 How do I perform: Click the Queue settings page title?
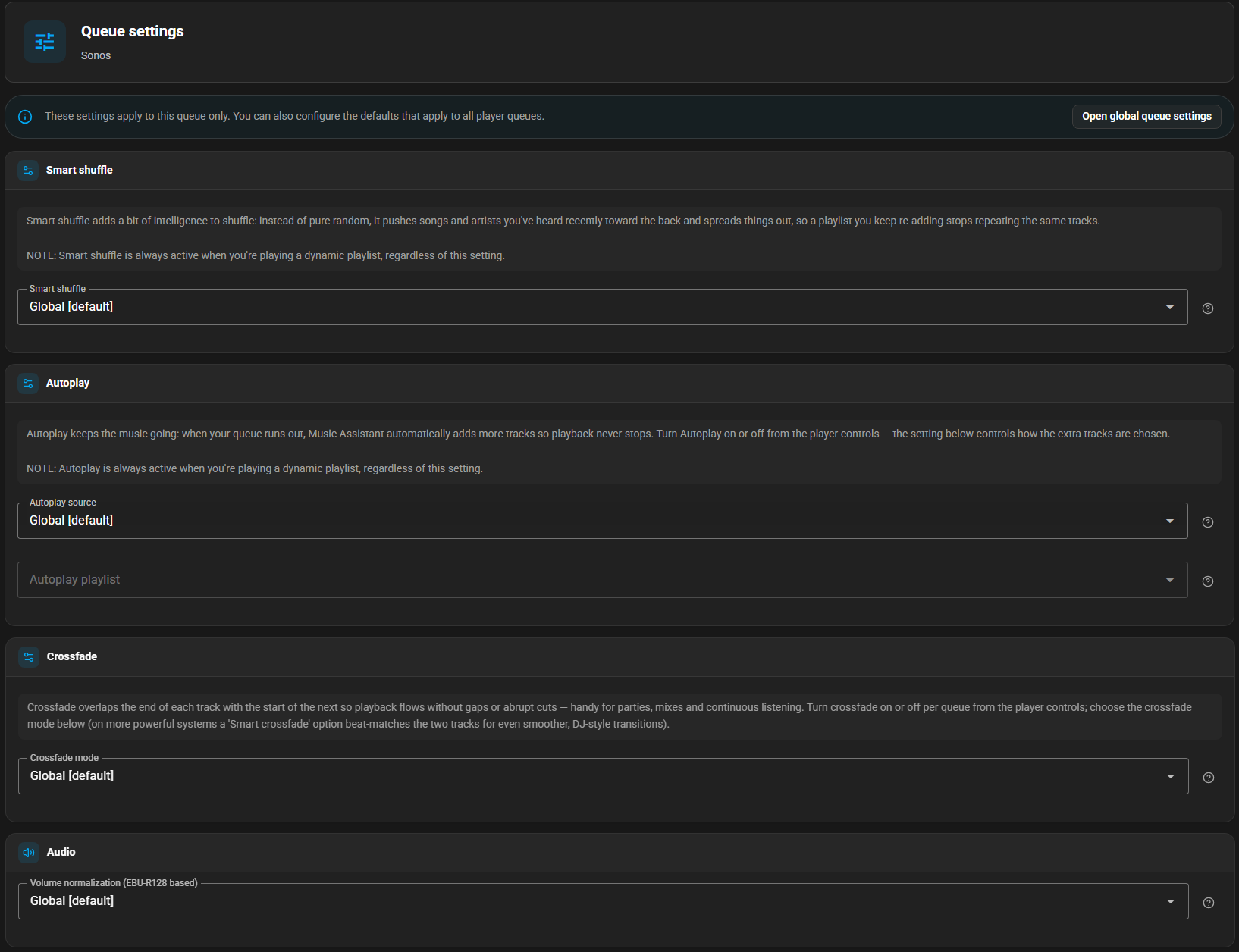[x=133, y=32]
